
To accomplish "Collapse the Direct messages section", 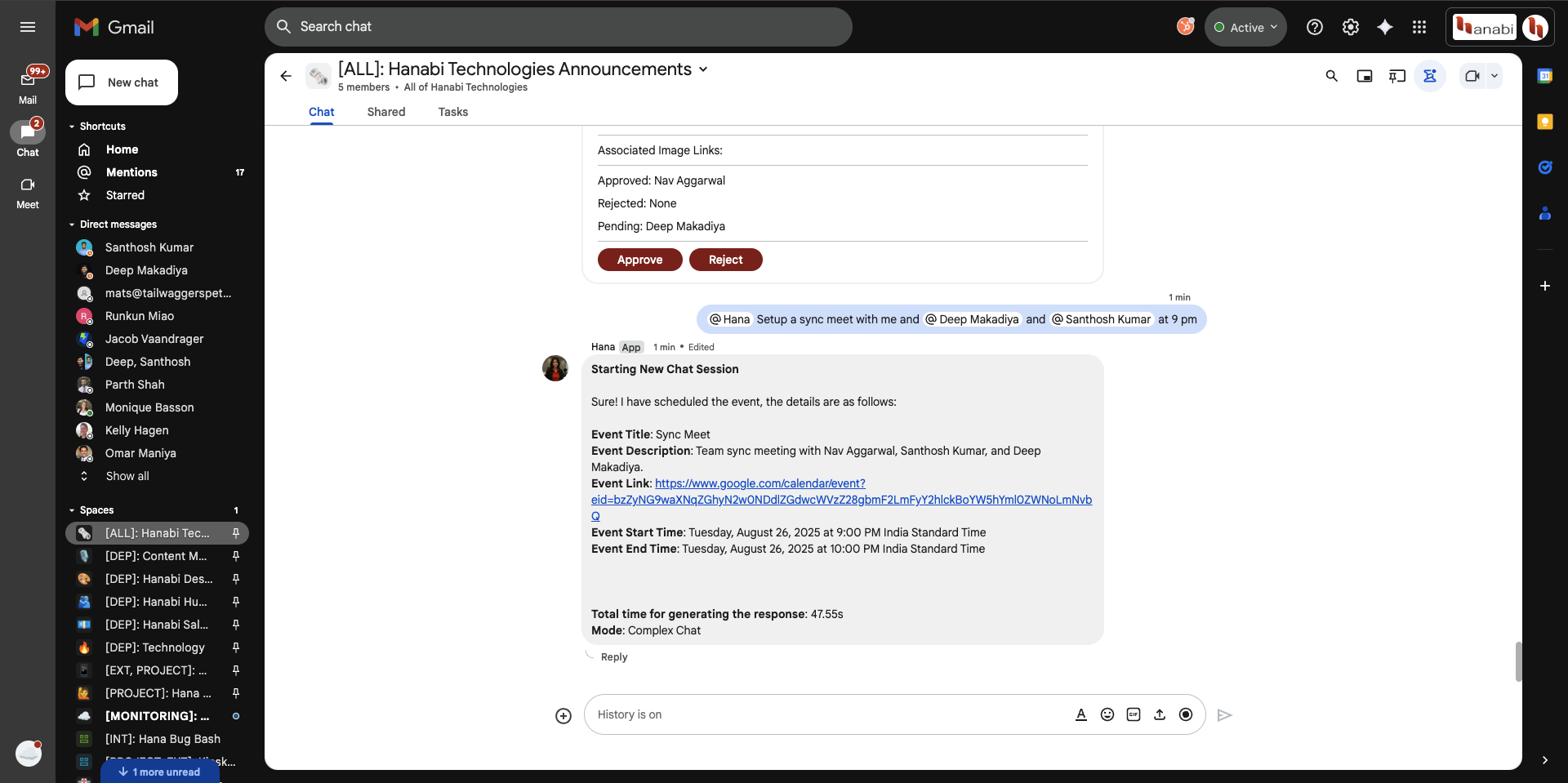I will tap(72, 225).
